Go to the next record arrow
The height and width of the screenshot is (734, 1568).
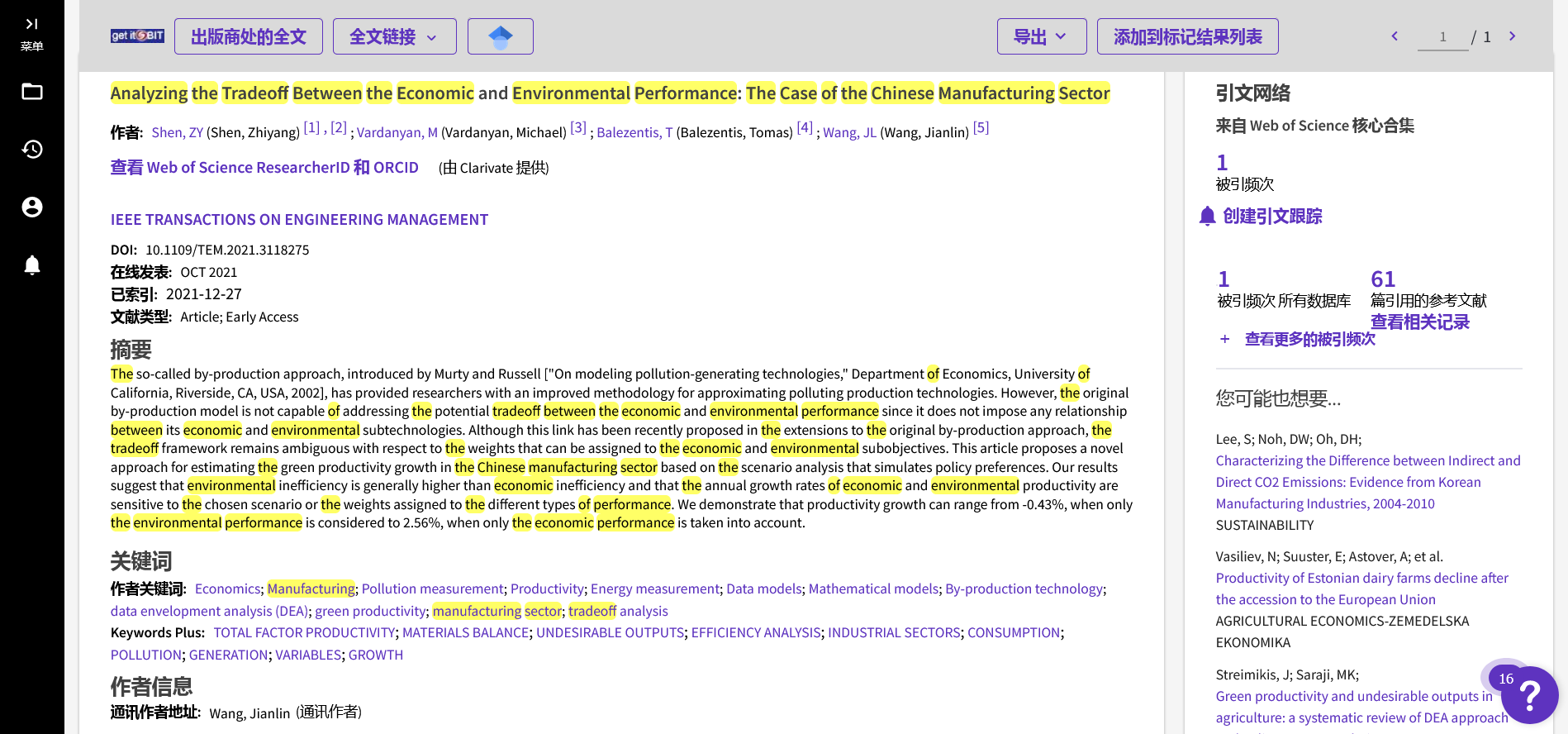[1512, 36]
